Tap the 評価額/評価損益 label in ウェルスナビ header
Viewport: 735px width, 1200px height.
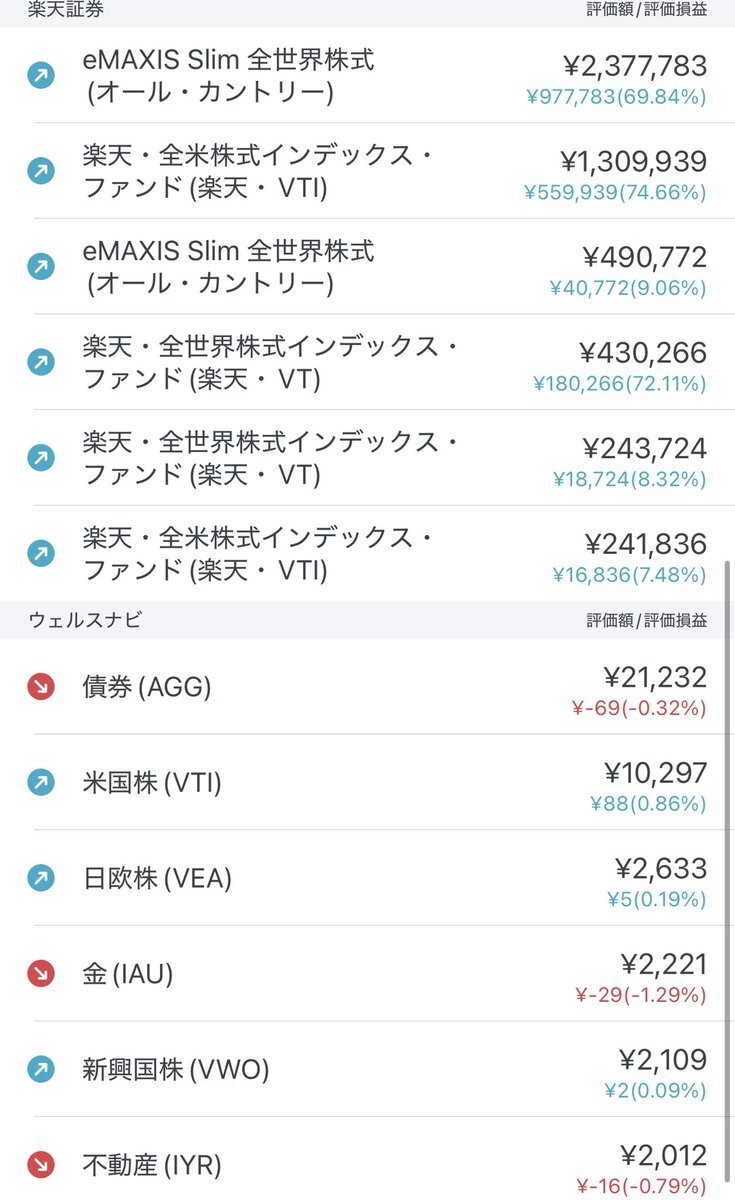click(x=647, y=620)
